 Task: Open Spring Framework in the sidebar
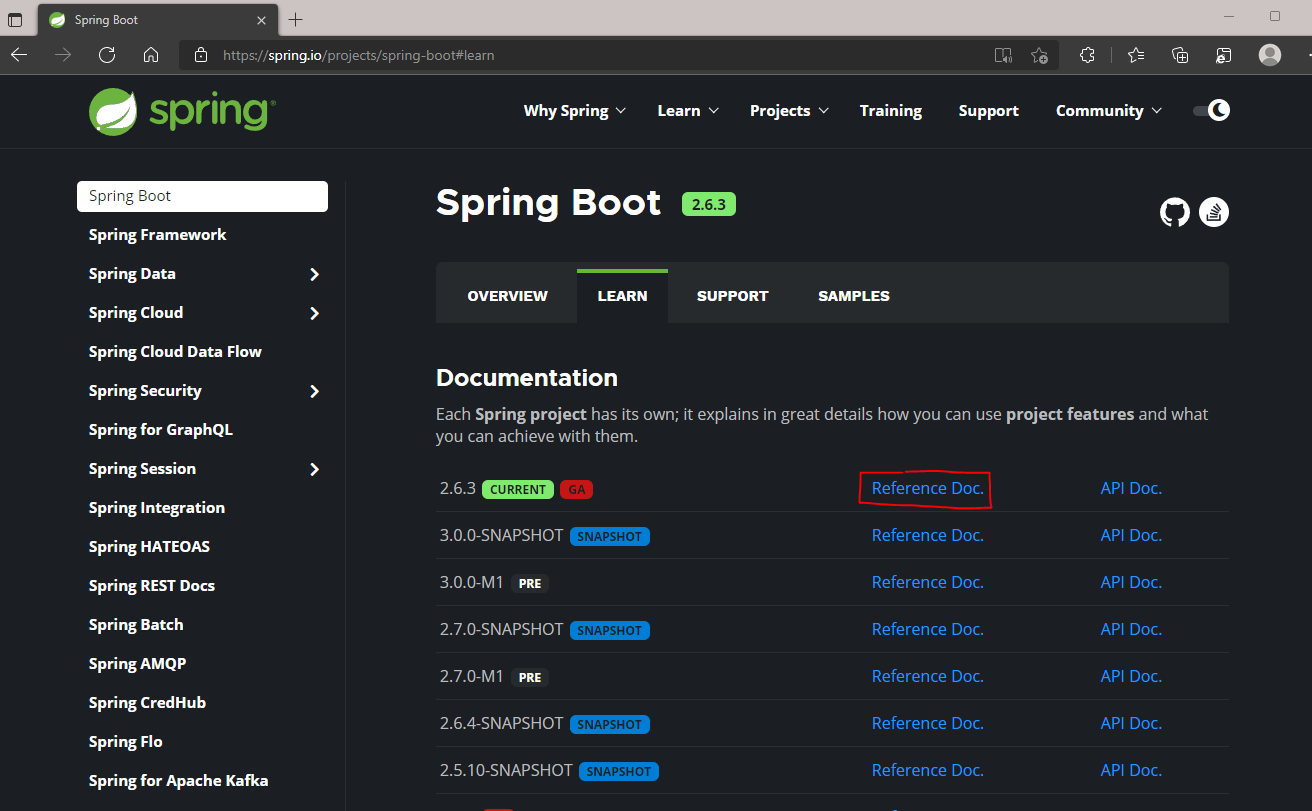[x=157, y=235]
